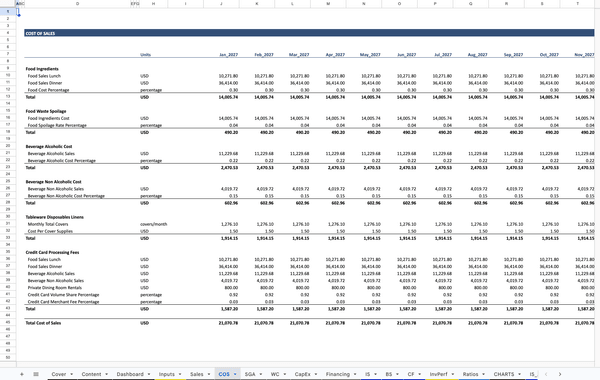Open the SGA sheet tab
The width and height of the screenshot is (600, 380).
coord(250,374)
